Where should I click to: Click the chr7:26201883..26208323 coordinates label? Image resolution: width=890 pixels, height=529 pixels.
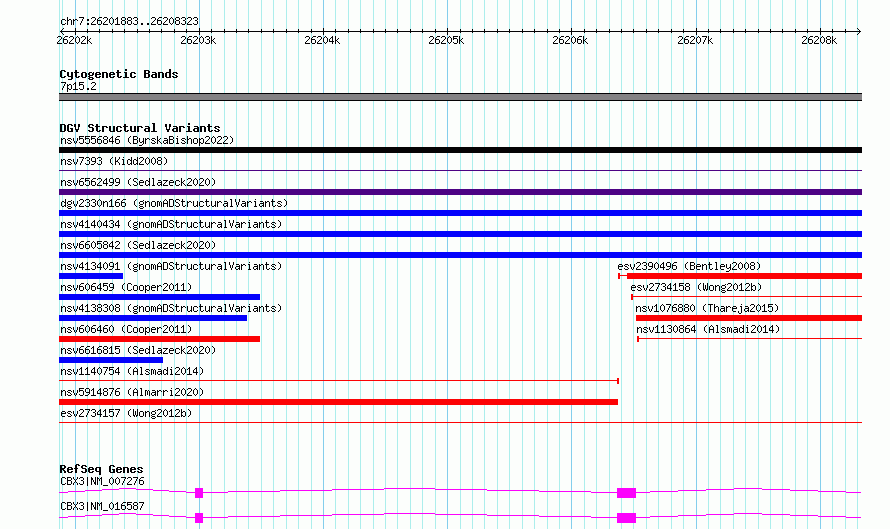[129, 21]
